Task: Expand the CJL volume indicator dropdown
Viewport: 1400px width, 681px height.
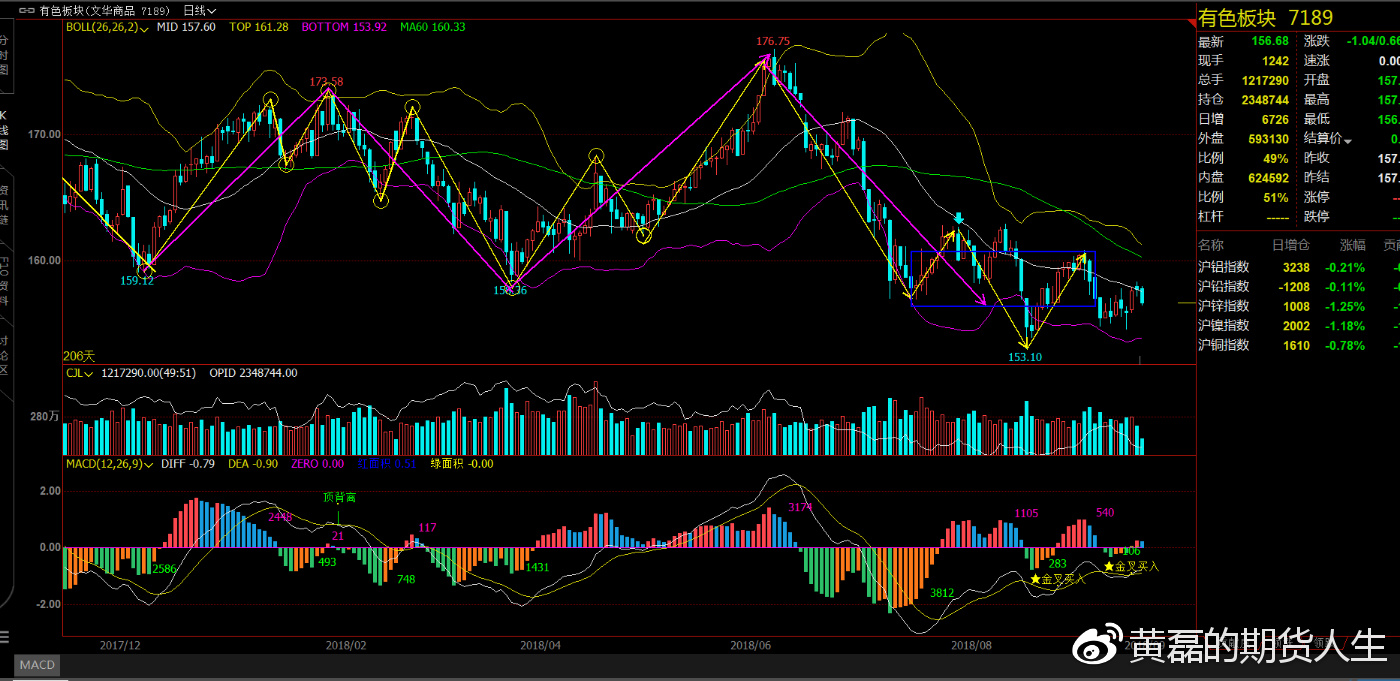Action: point(89,373)
